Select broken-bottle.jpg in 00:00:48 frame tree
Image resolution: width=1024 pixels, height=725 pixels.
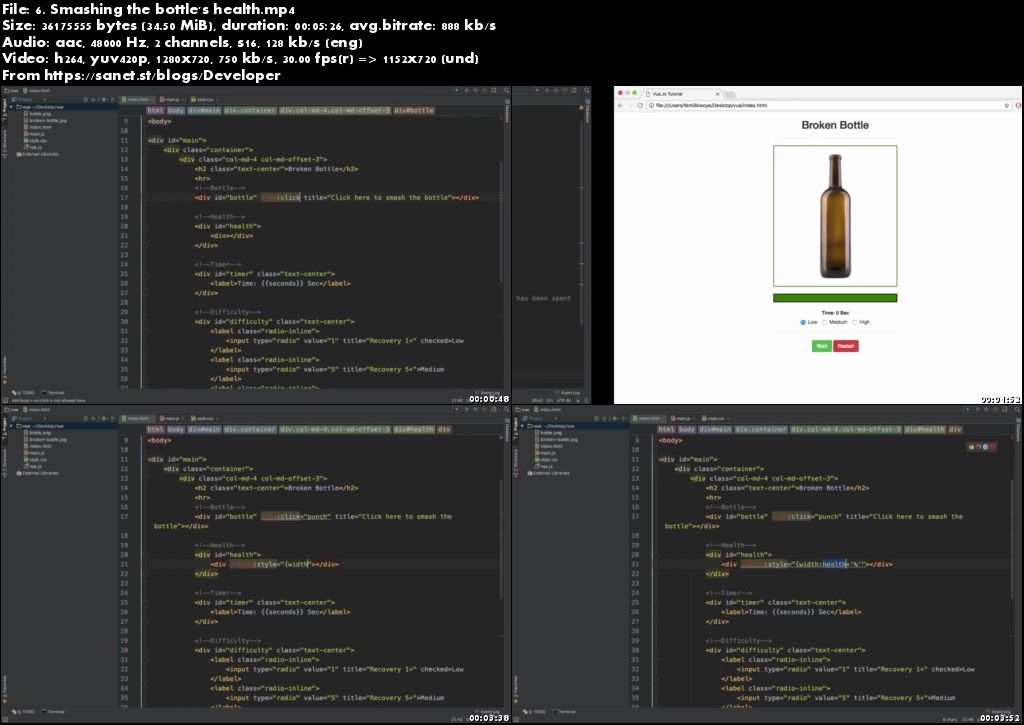pyautogui.click(x=45, y=120)
